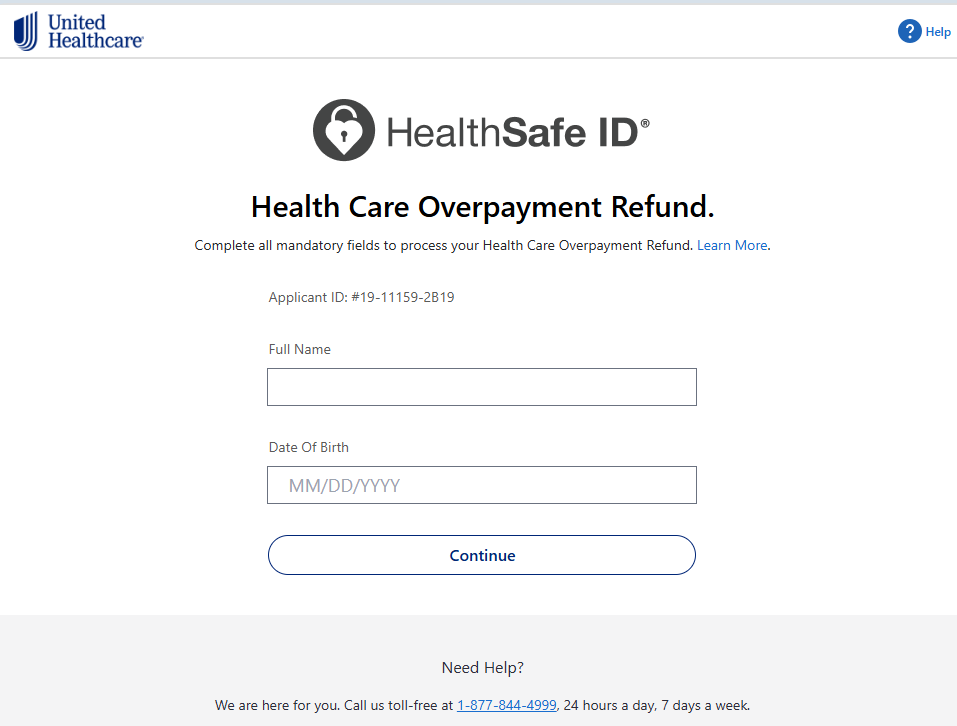The width and height of the screenshot is (957, 726).
Task: Open the Learn More link
Action: tap(731, 245)
